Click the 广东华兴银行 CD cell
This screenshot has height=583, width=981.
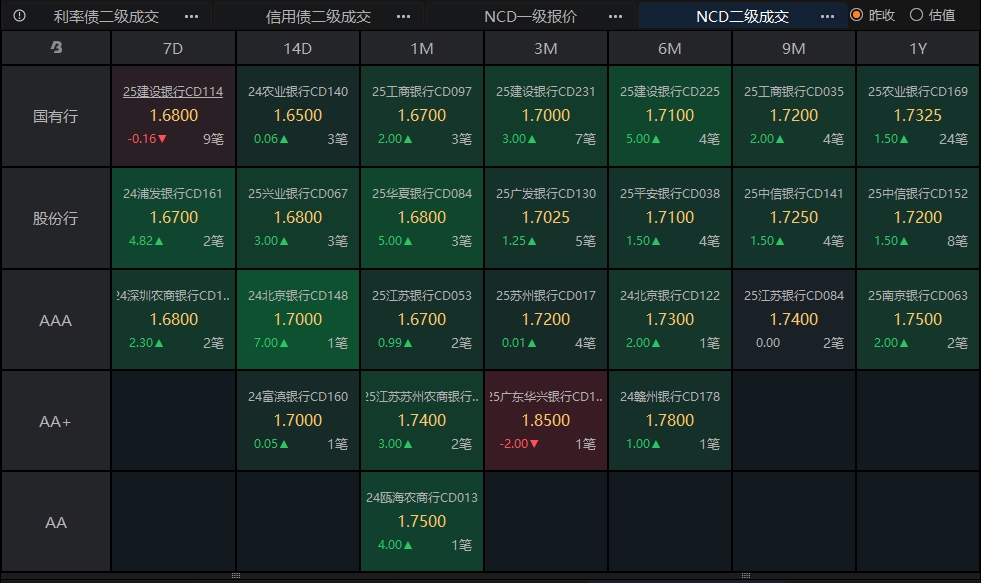click(546, 421)
